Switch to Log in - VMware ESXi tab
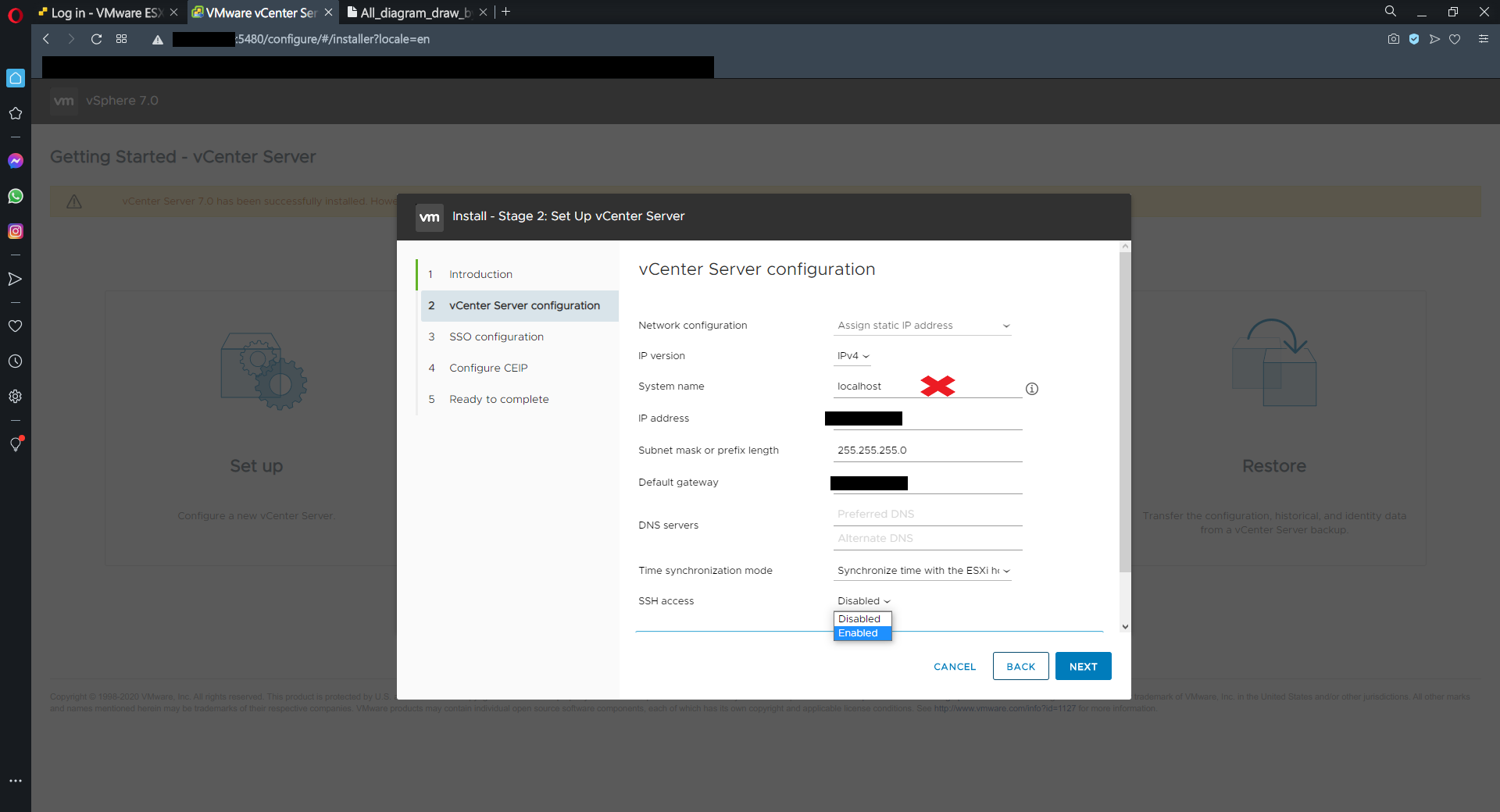The height and width of the screenshot is (812, 1500). 100,12
